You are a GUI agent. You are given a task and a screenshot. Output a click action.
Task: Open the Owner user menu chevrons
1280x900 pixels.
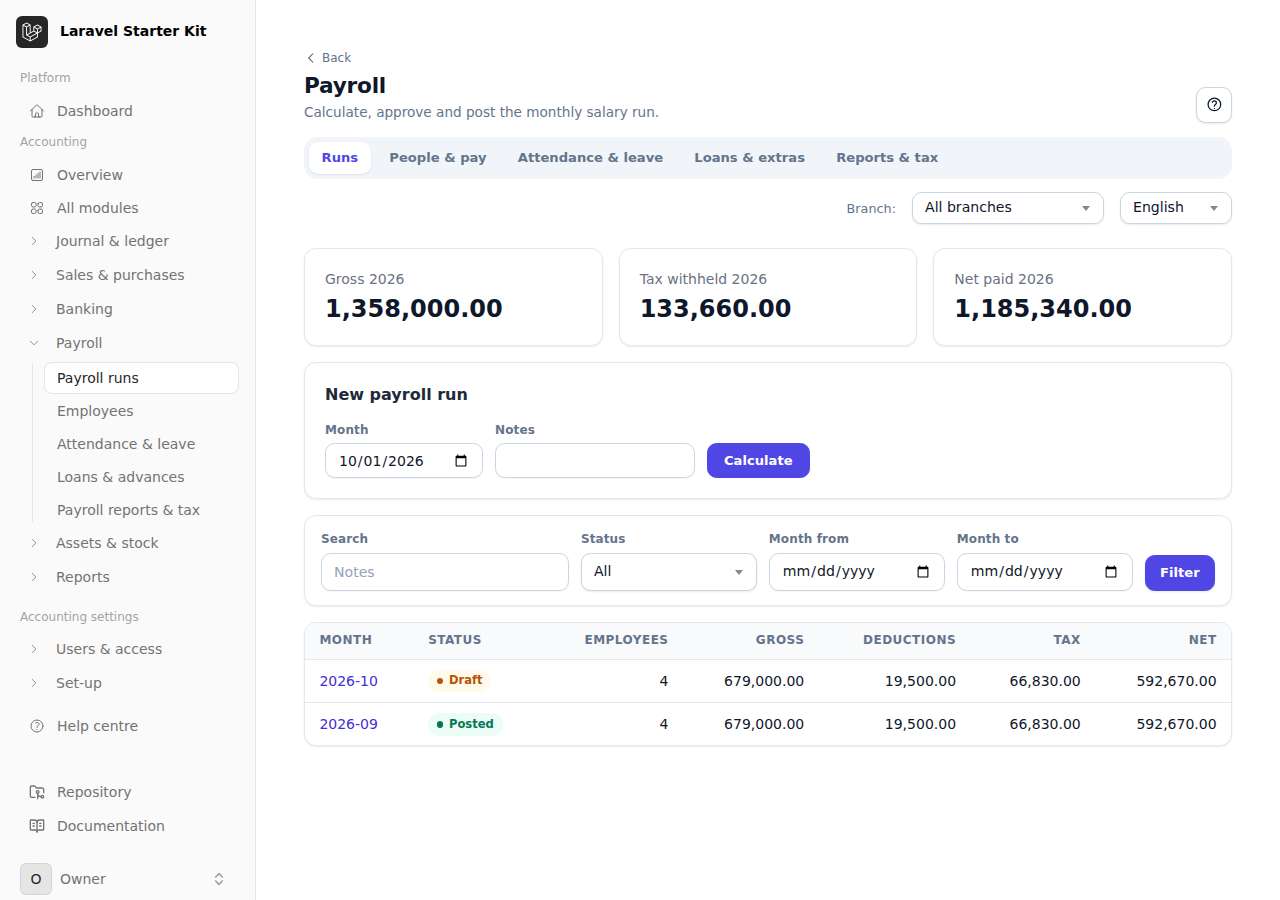click(x=219, y=879)
